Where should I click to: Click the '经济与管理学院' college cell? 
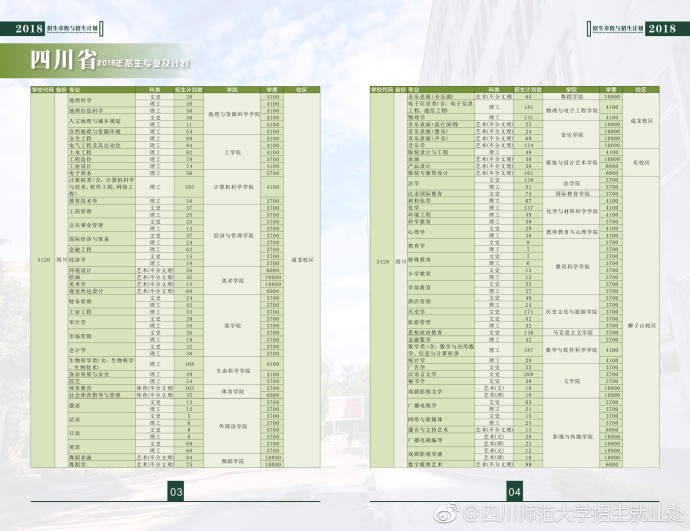click(233, 236)
